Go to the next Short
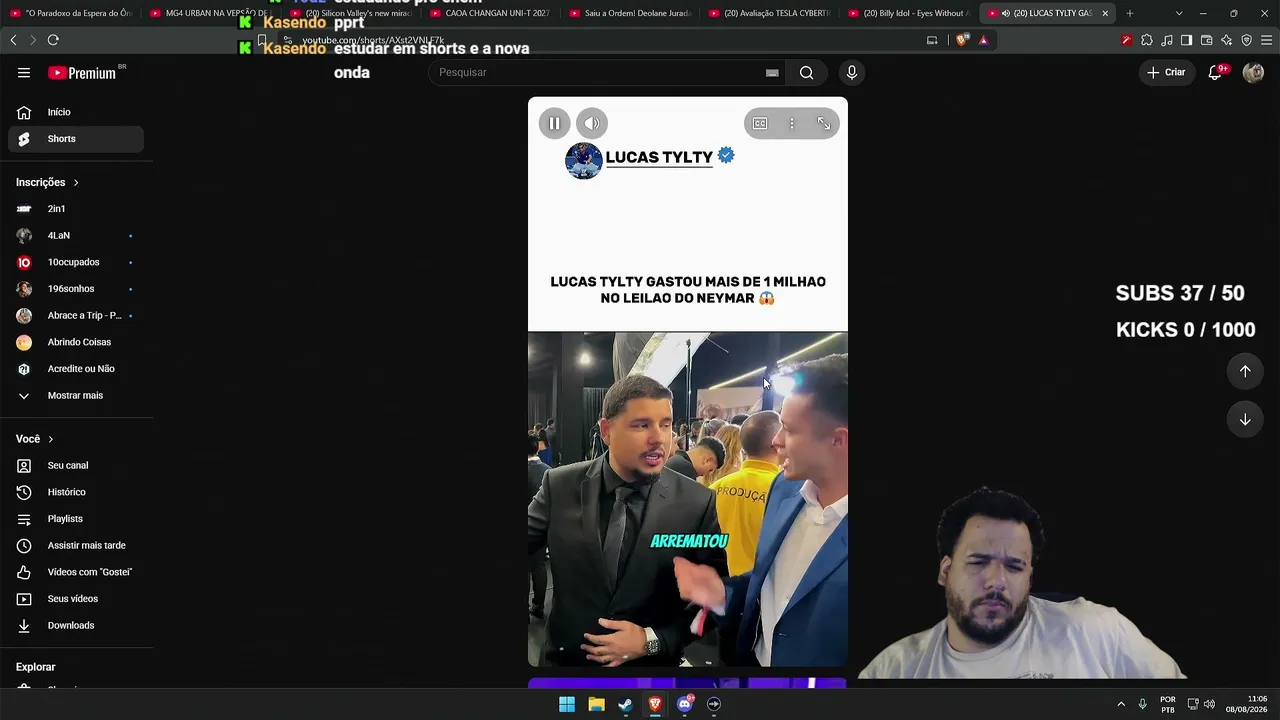This screenshot has width=1280, height=720. tap(1245, 420)
